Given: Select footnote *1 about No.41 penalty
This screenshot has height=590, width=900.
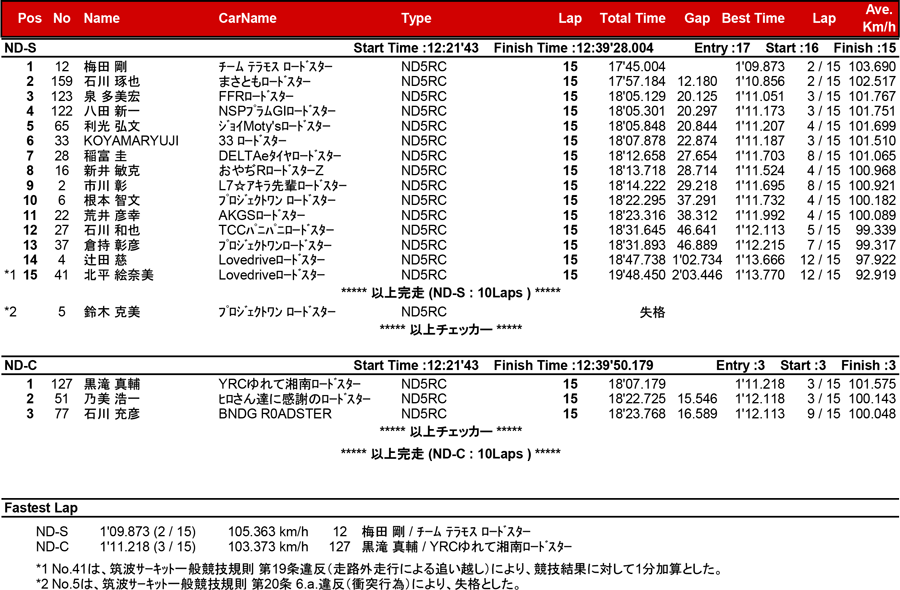Looking at the screenshot, I should click(378, 568).
